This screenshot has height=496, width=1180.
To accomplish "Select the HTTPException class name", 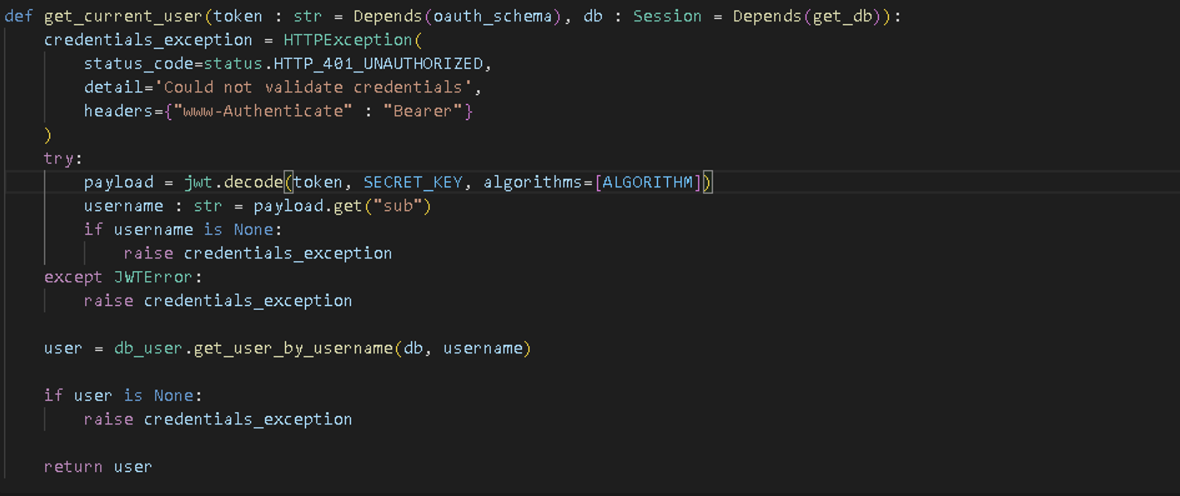I will click(343, 40).
